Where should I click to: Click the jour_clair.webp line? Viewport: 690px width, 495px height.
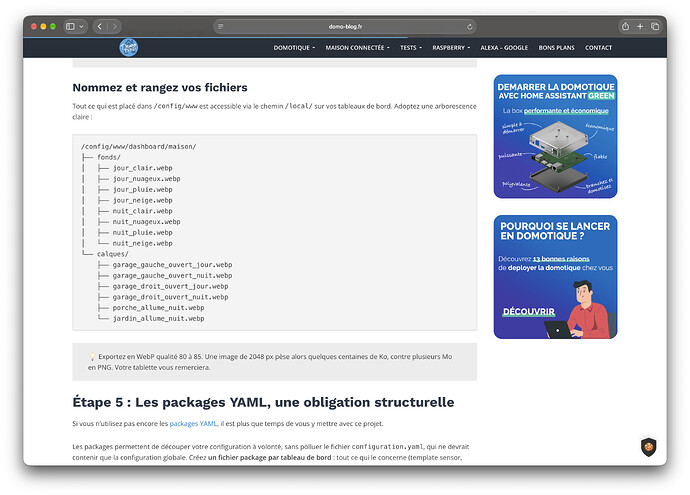click(x=142, y=168)
